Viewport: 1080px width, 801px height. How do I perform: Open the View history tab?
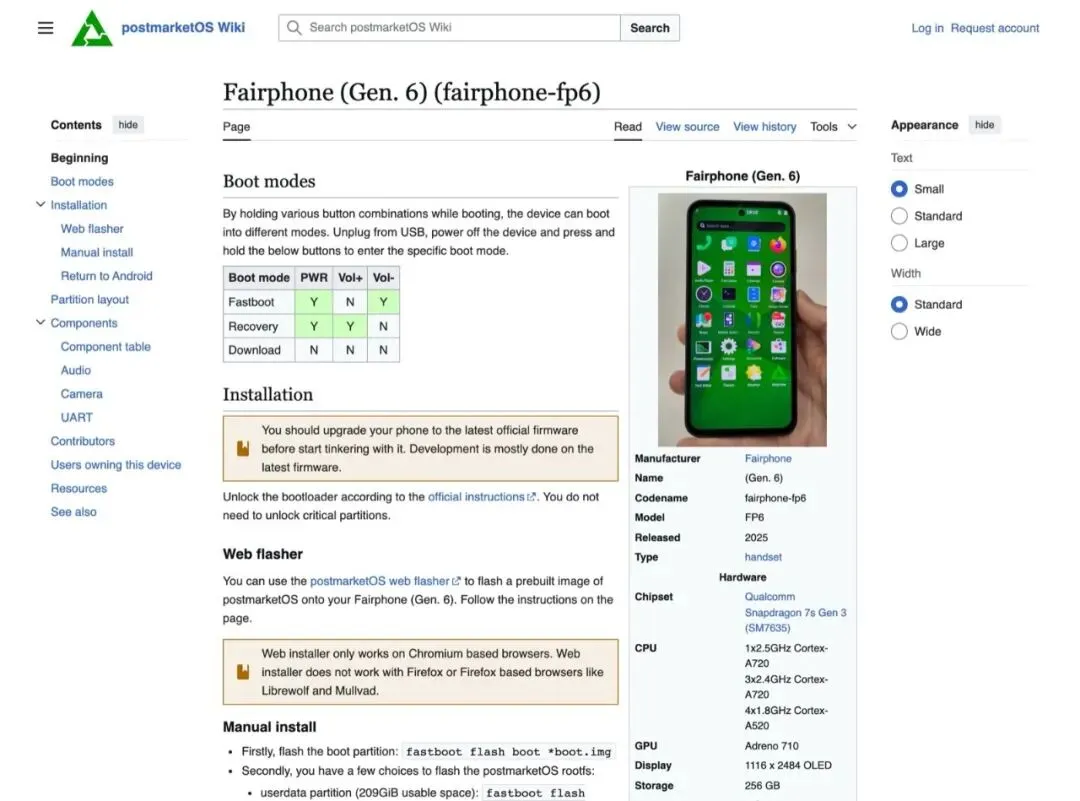(765, 127)
